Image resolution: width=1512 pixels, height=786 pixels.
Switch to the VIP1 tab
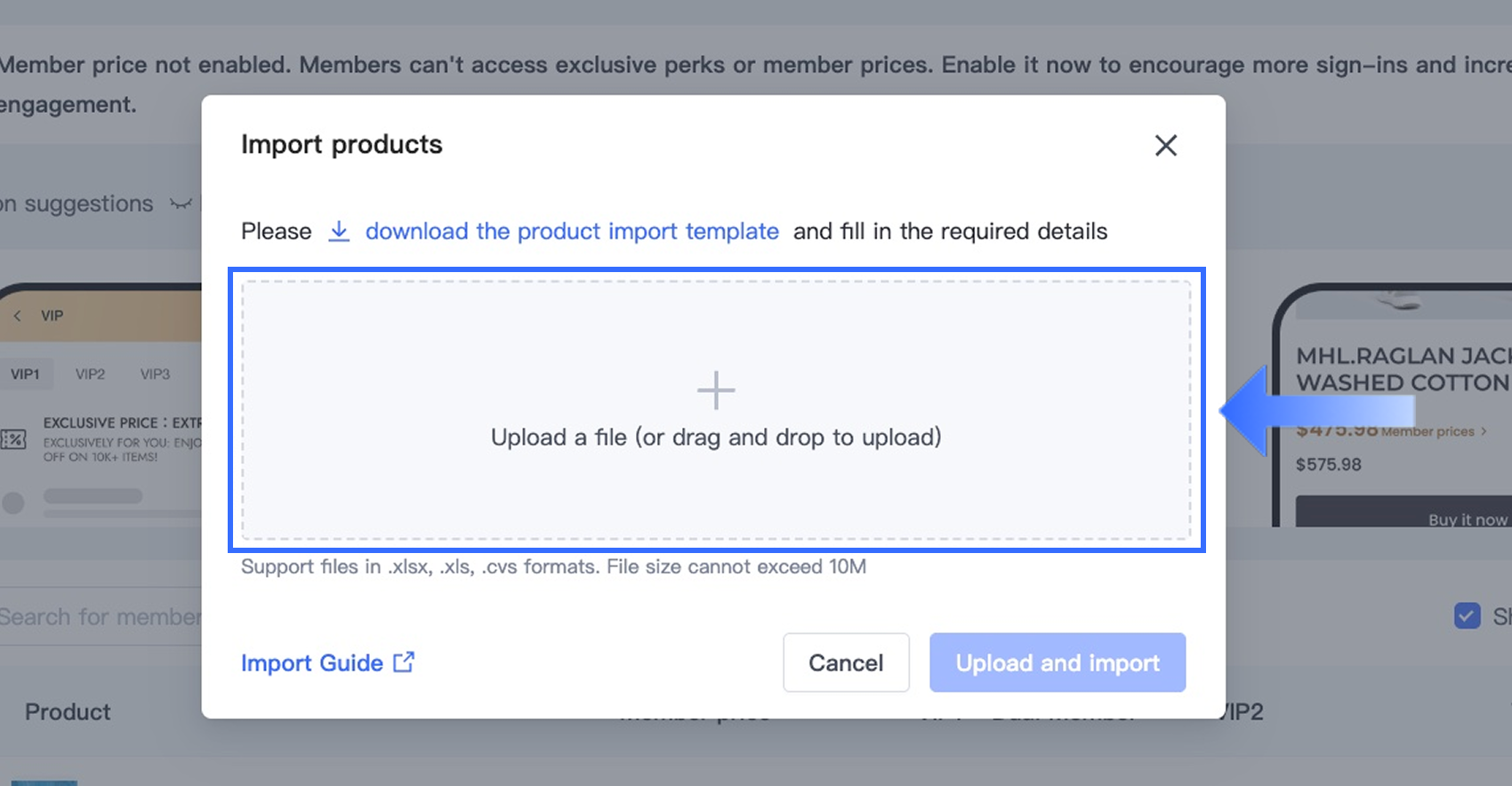coord(25,374)
